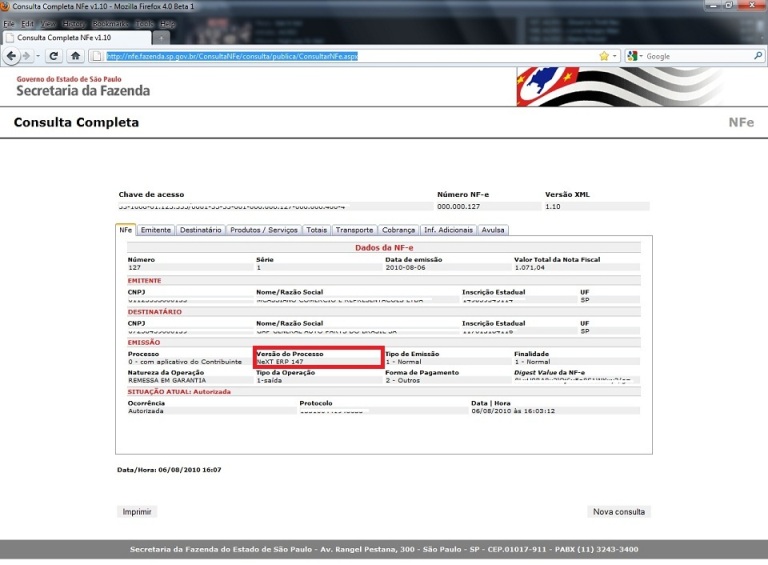Click the 06/08/2010 às 16:03:12 timestamp

click(x=513, y=411)
